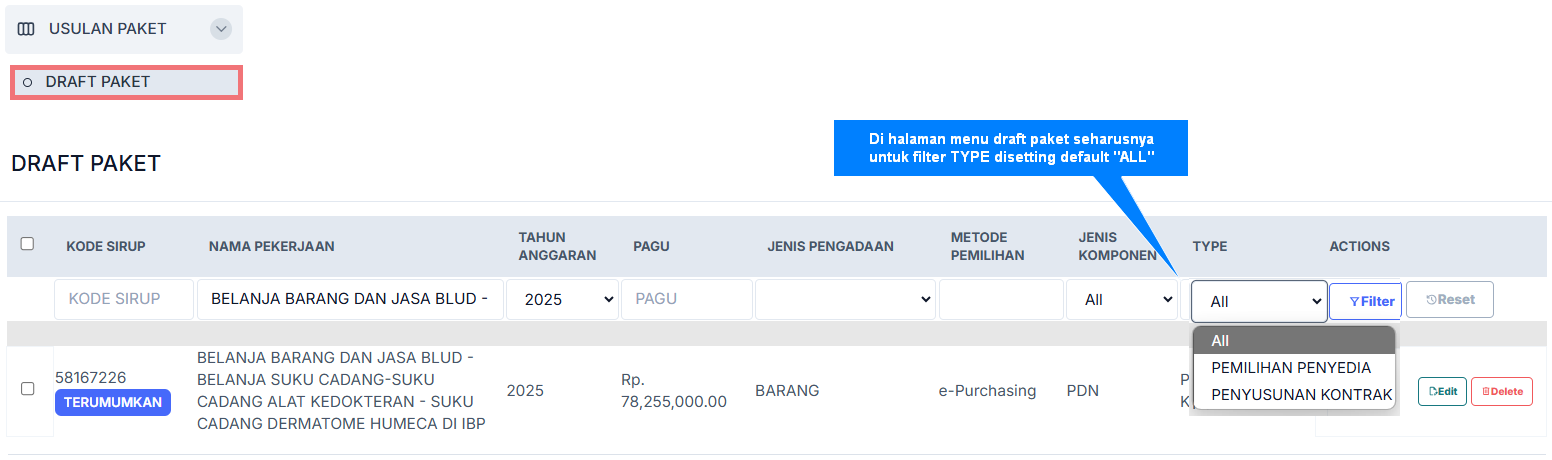Choose PEMILIHAN PENYEDIA from TYPE list
Viewport: 1552px width, 460px height.
point(1289,368)
